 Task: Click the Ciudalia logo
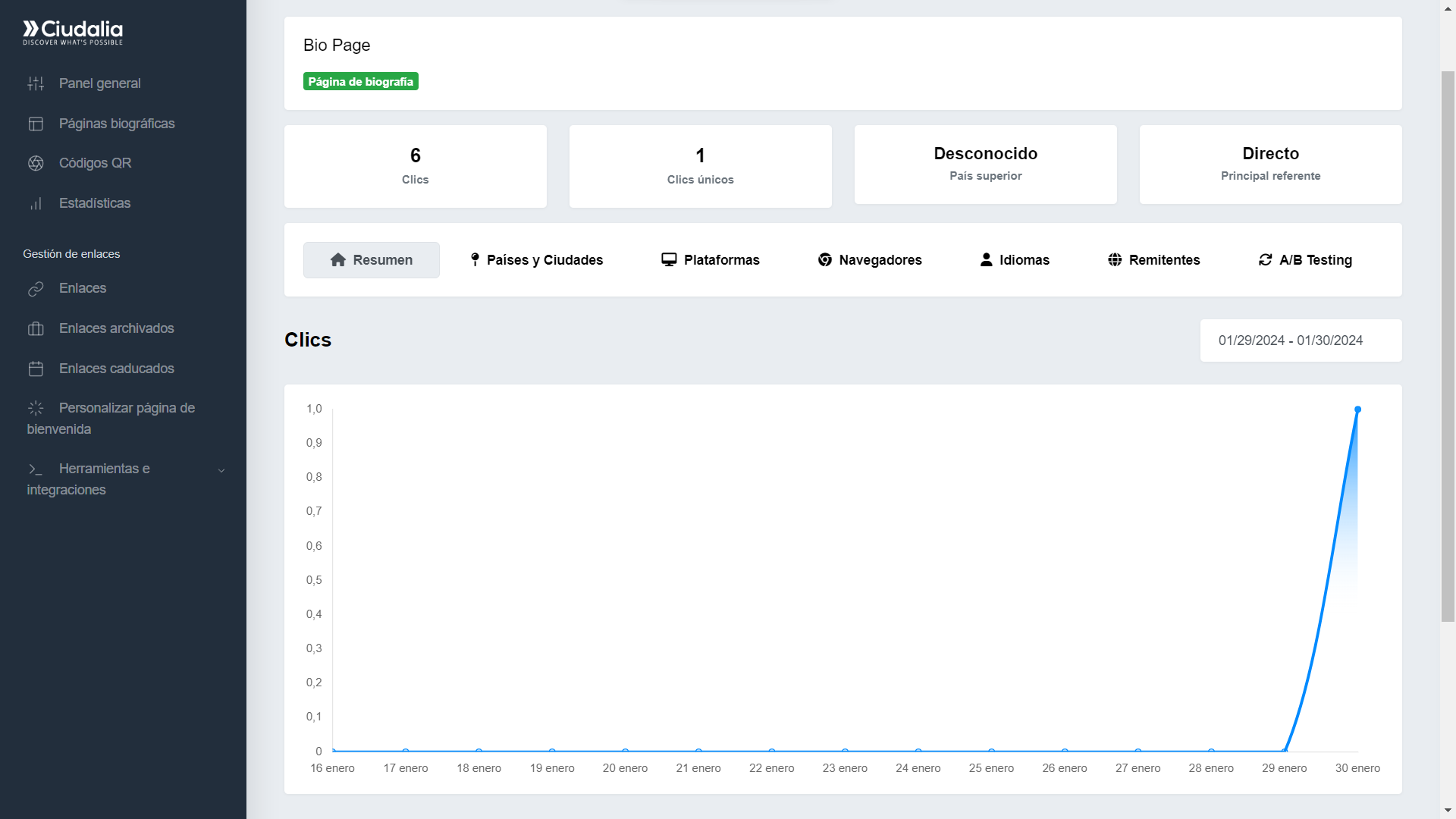pyautogui.click(x=72, y=32)
